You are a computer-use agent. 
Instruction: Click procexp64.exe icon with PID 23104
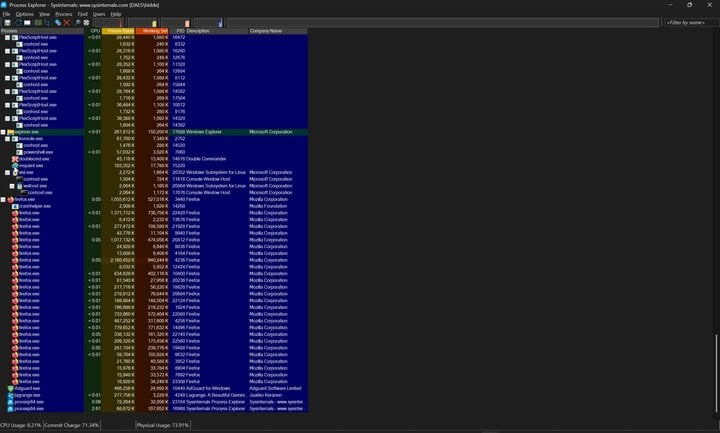click(10, 402)
